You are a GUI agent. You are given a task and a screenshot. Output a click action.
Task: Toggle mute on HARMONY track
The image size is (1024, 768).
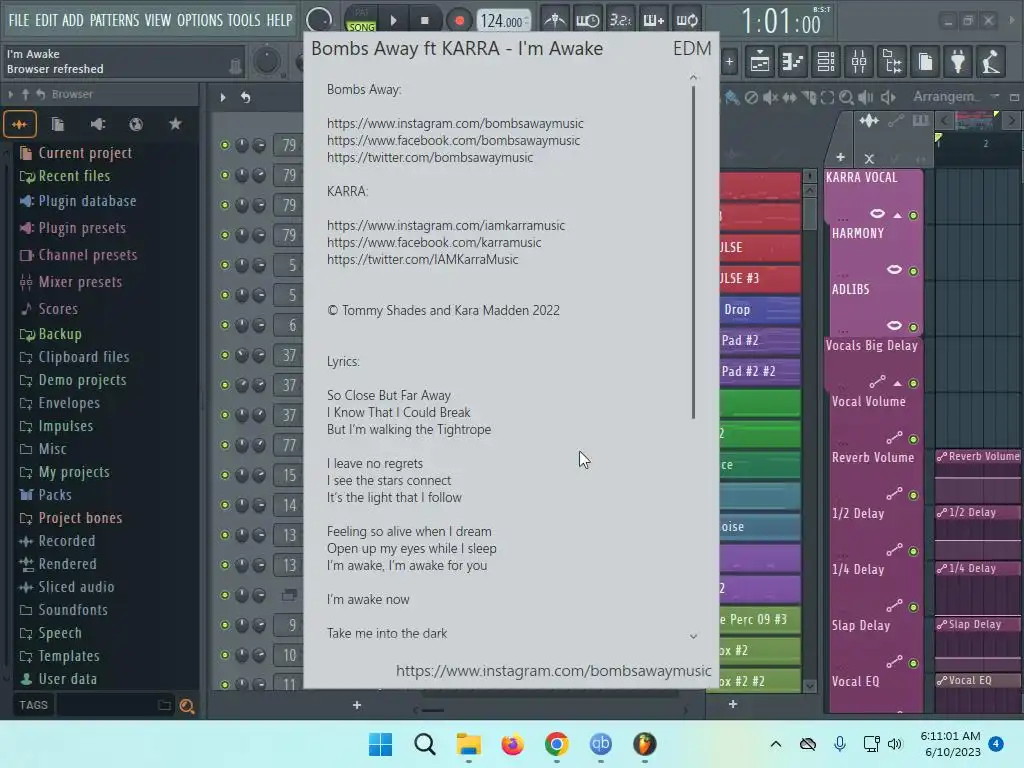pos(913,271)
